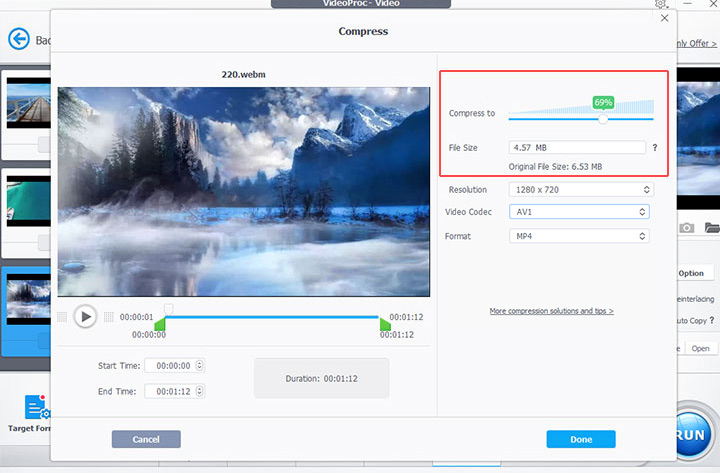Click the Start Time stepper arrows
The height and width of the screenshot is (473, 720).
coord(199,366)
